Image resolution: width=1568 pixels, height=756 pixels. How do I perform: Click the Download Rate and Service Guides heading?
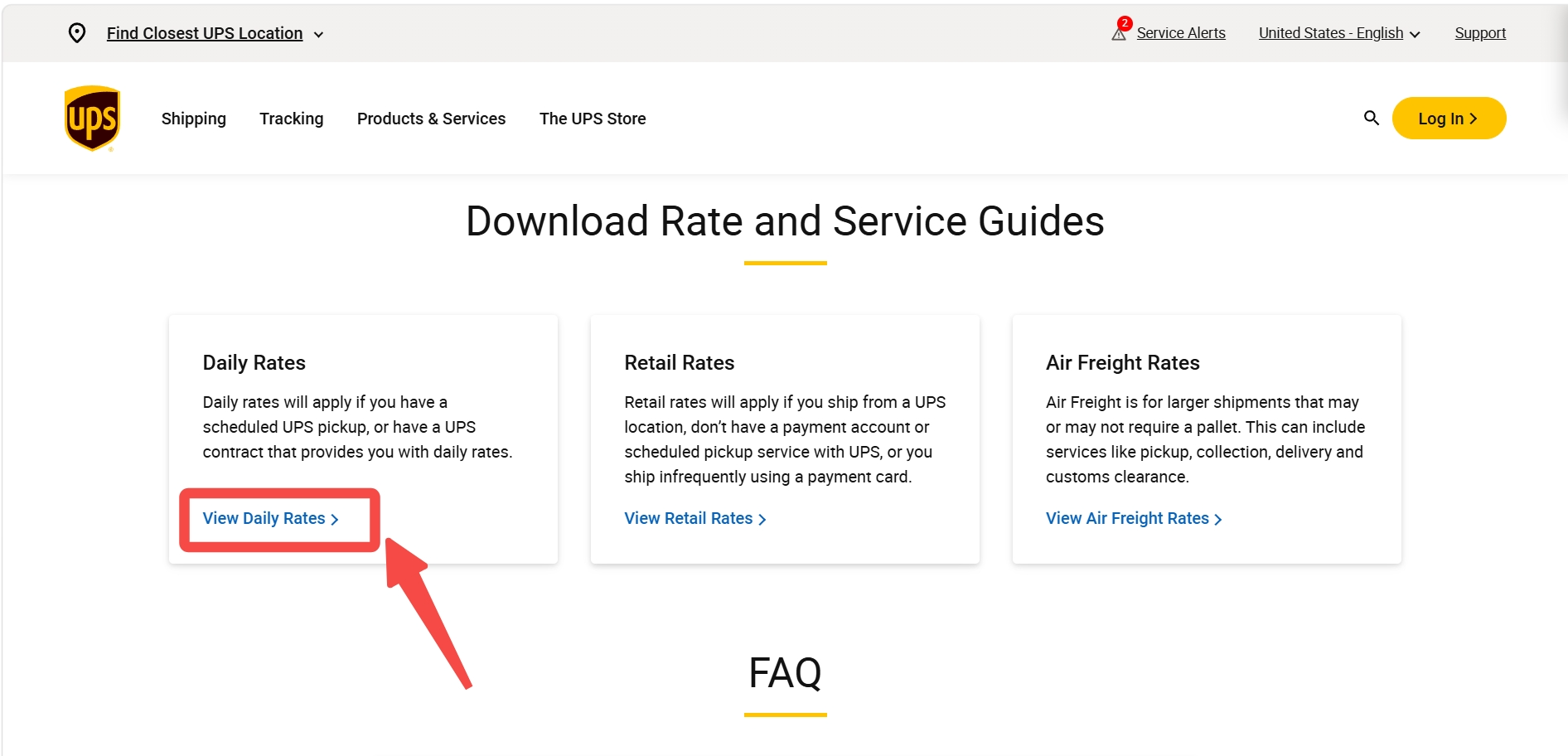pos(785,221)
